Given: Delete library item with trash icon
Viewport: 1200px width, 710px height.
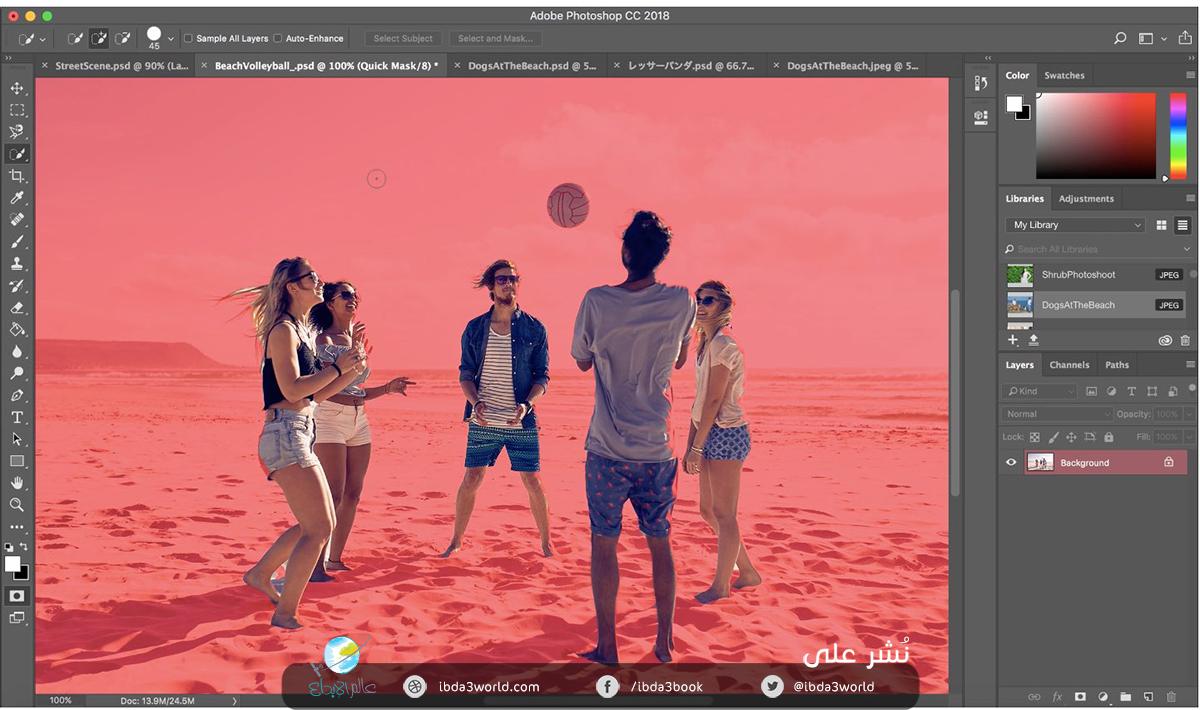Looking at the screenshot, I should (x=1186, y=341).
